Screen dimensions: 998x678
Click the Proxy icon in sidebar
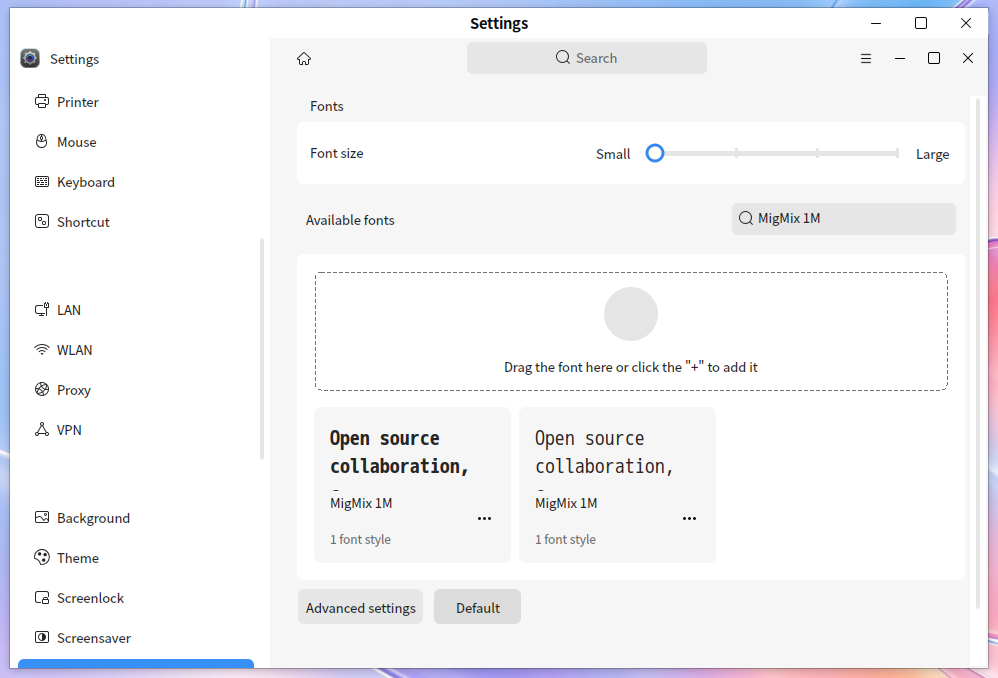[42, 389]
